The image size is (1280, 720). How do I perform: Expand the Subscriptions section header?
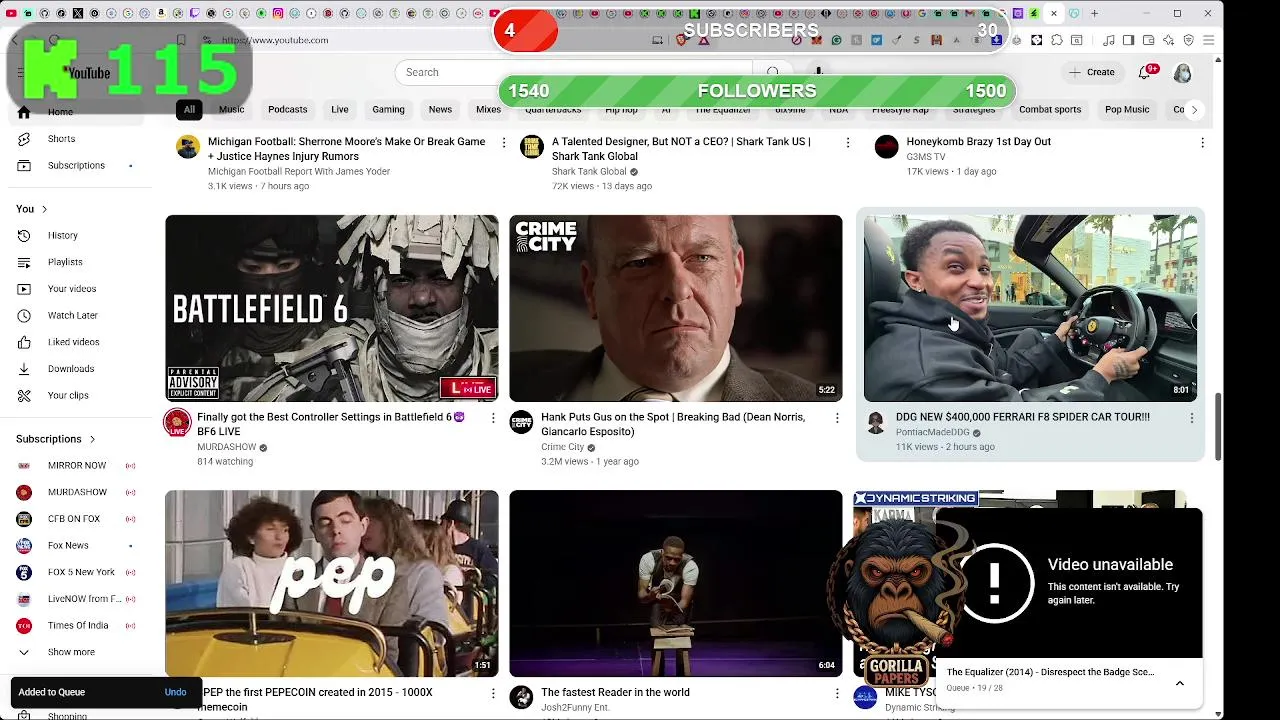[56, 439]
